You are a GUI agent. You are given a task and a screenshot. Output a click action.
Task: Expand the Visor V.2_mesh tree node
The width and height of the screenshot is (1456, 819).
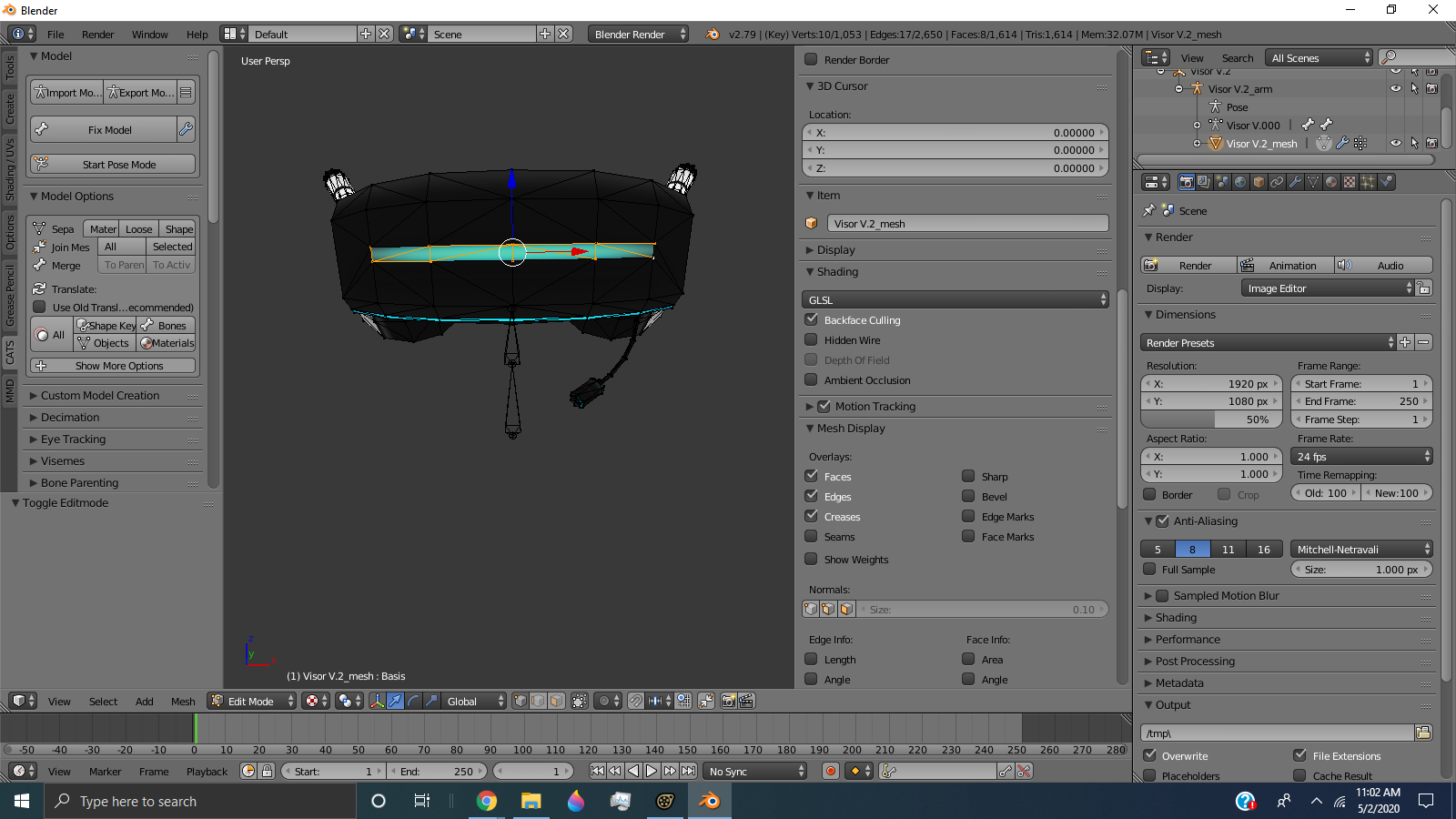click(x=1197, y=143)
